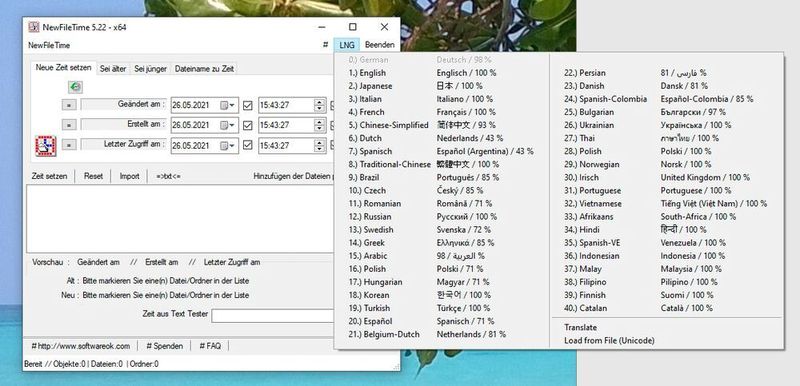Select 3.) Italian language
Image resolution: width=800 pixels, height=386 pixels.
(442, 99)
